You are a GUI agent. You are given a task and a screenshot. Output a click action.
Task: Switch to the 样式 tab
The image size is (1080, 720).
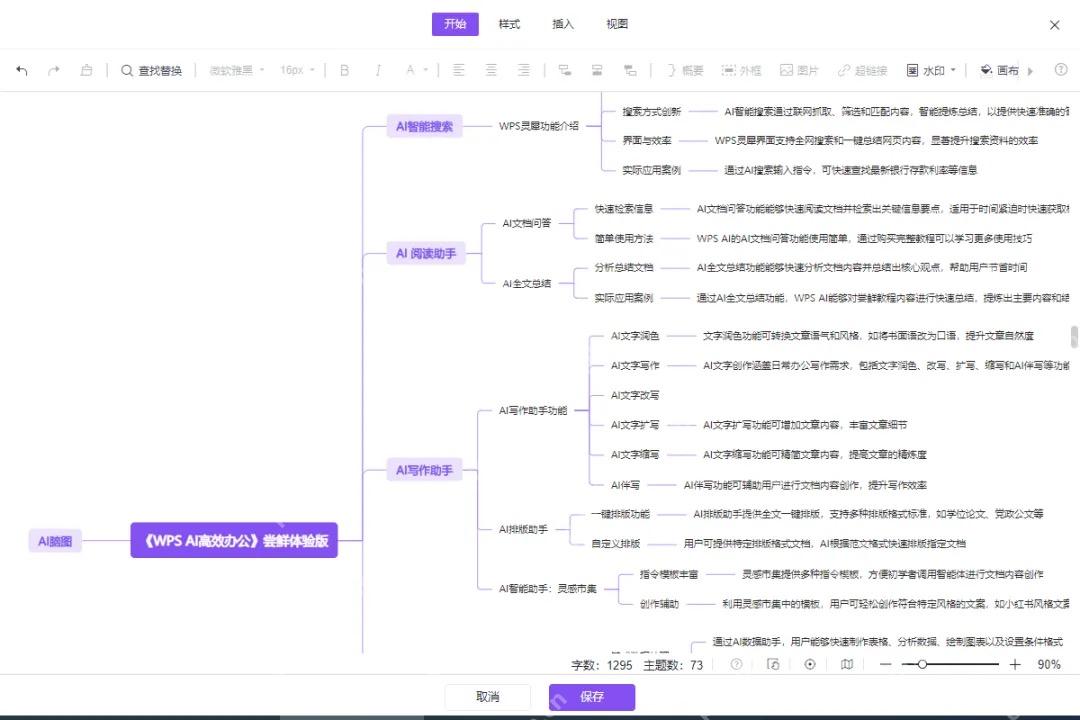[x=509, y=24]
